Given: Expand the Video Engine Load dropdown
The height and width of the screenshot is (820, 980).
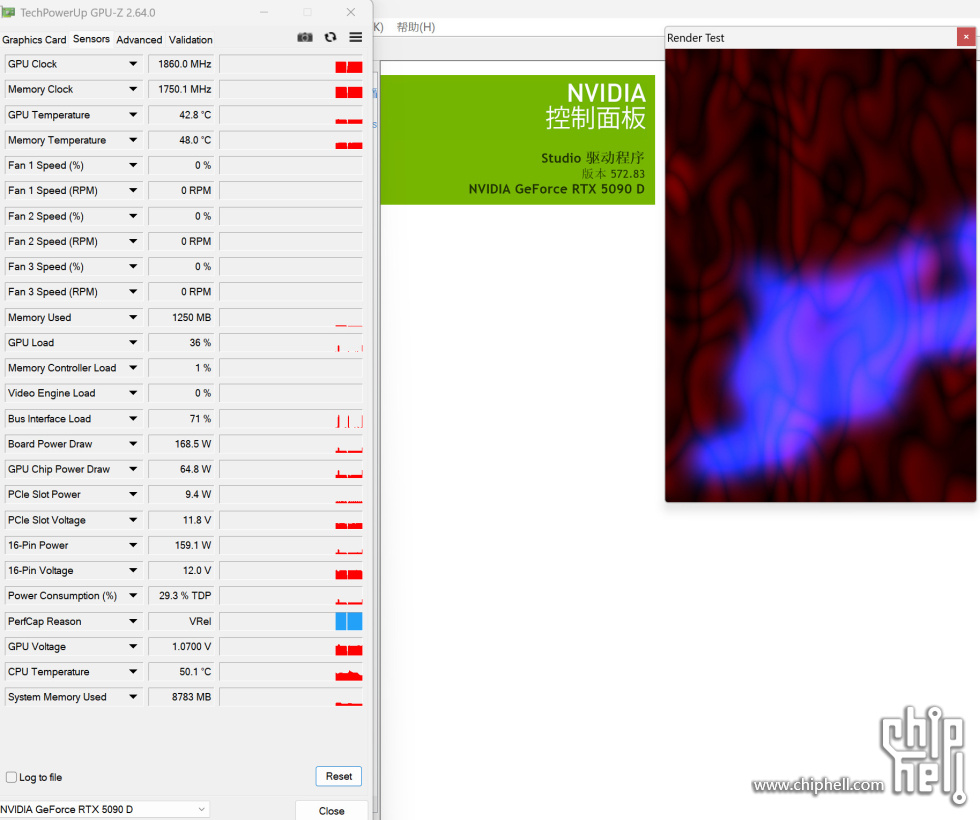Looking at the screenshot, I should pos(133,393).
